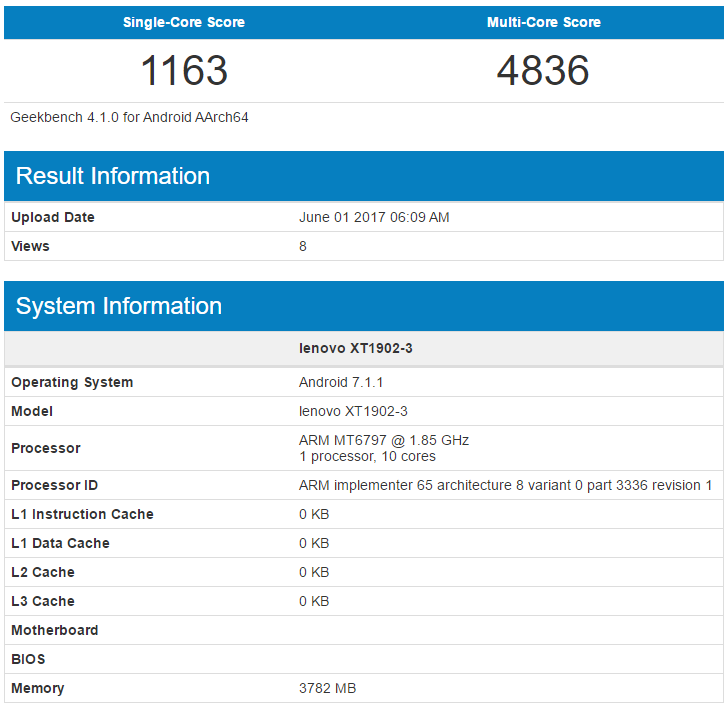Select the ARM implementer 65 architecture value

click(x=505, y=485)
